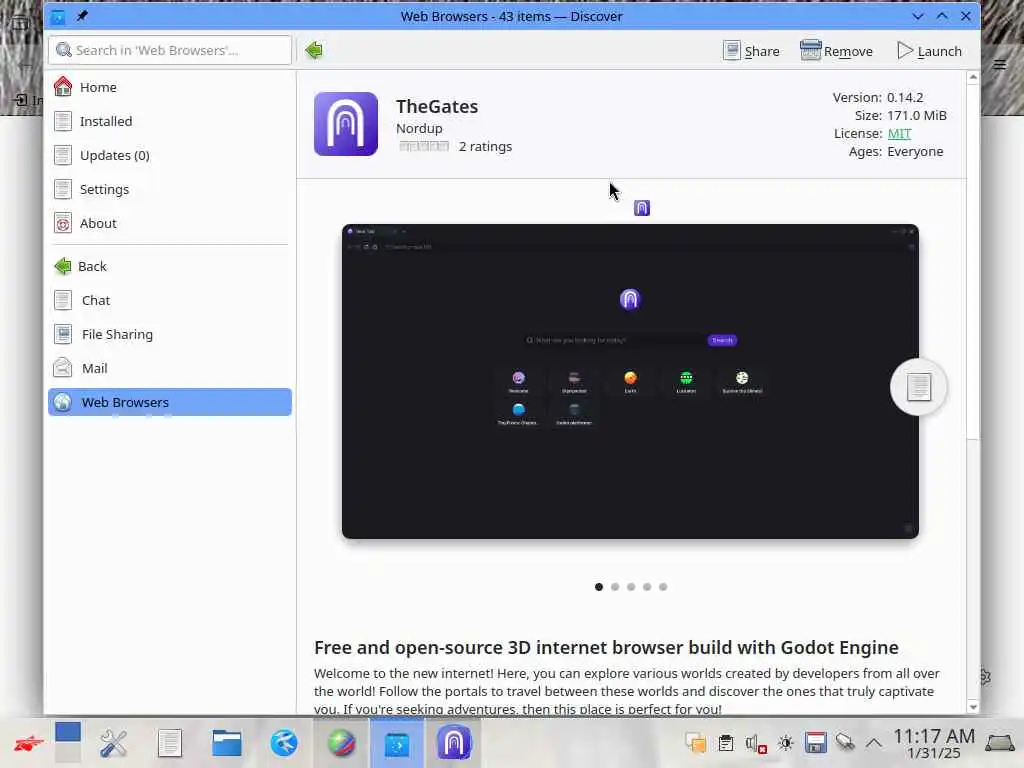Select the first screenshot page dot
Image resolution: width=1024 pixels, height=768 pixels.
[x=599, y=586]
